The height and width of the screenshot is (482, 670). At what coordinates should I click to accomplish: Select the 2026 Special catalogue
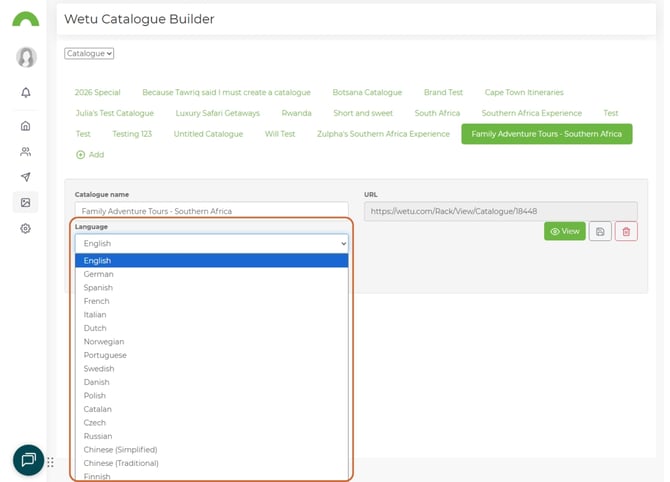[x=97, y=92]
